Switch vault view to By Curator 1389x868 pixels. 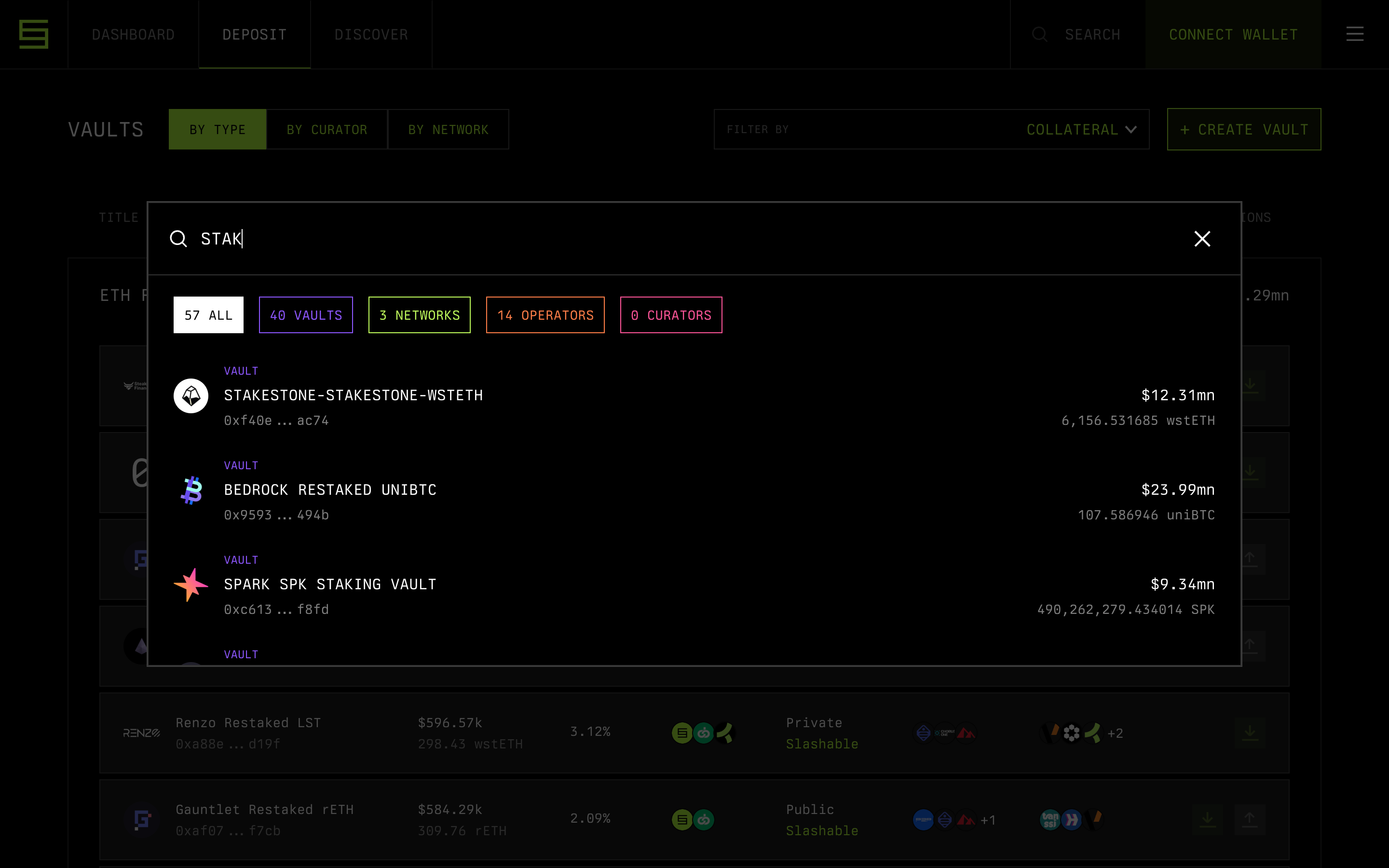point(327,130)
